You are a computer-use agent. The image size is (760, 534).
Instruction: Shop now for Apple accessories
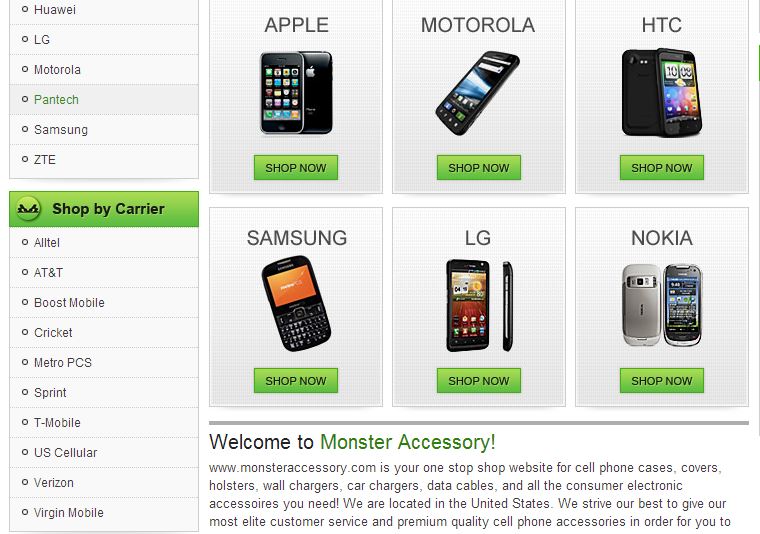(x=296, y=168)
